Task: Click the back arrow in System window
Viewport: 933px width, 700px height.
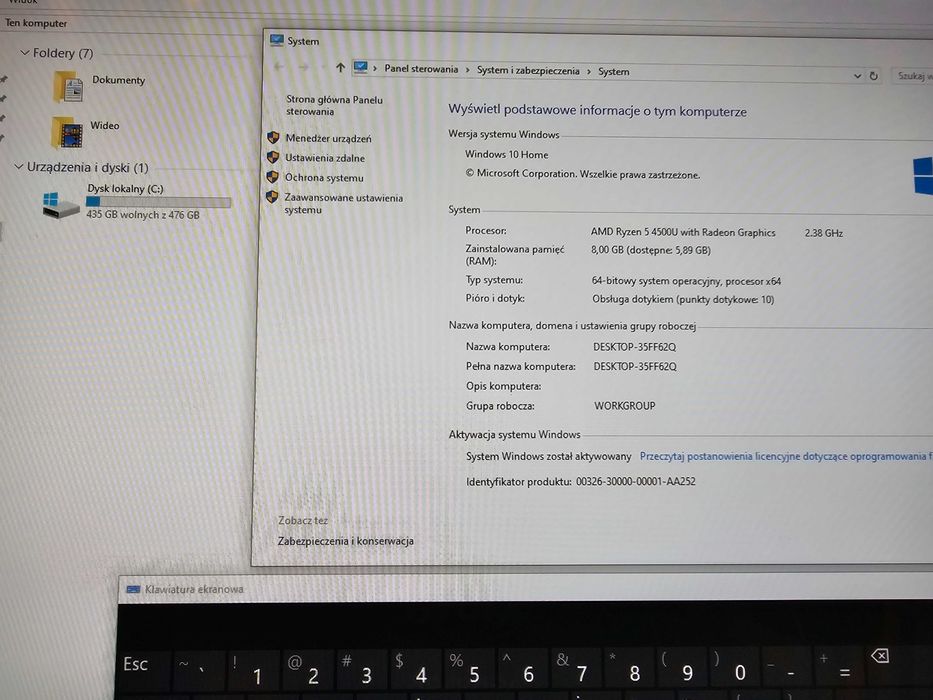Action: point(278,66)
